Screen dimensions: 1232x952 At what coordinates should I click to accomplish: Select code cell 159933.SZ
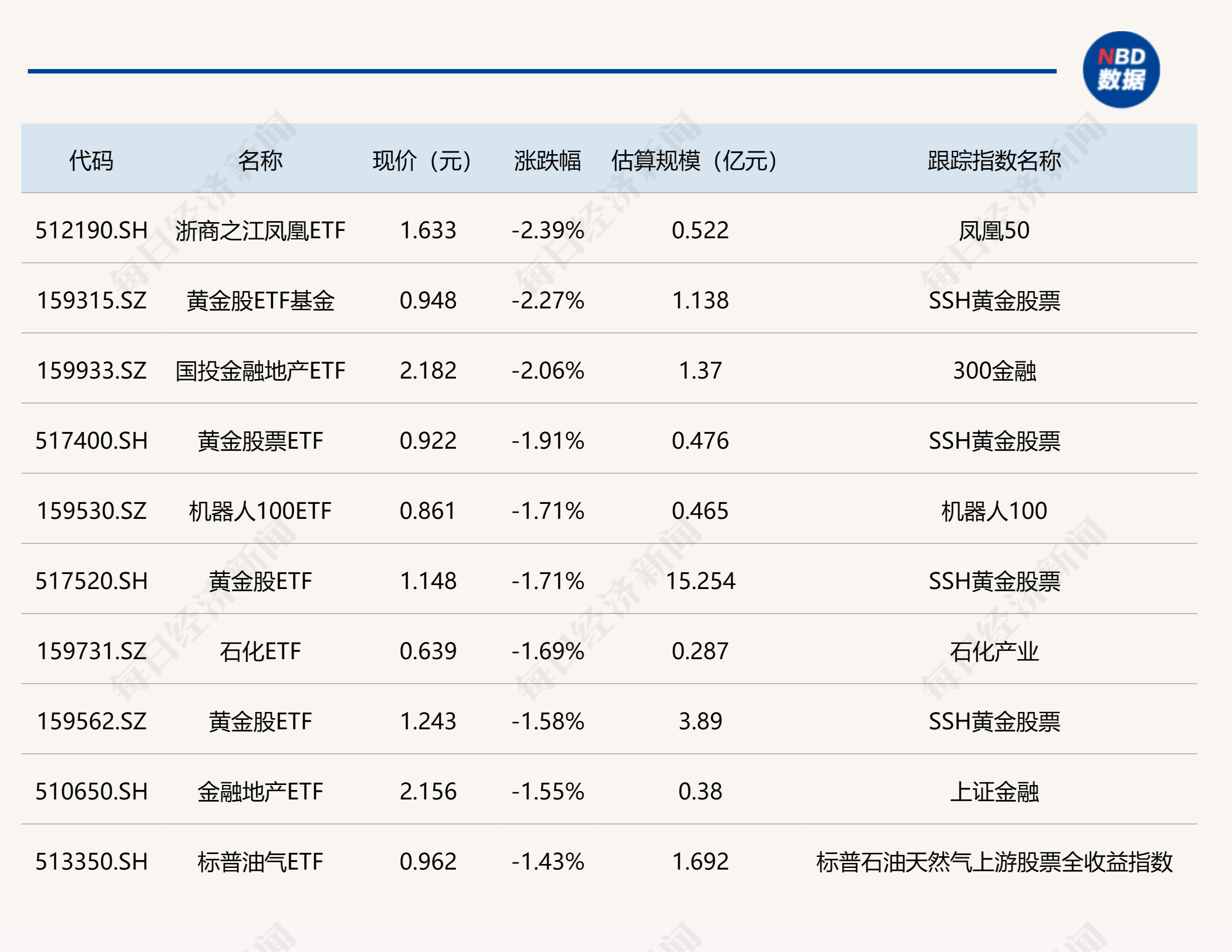[91, 371]
